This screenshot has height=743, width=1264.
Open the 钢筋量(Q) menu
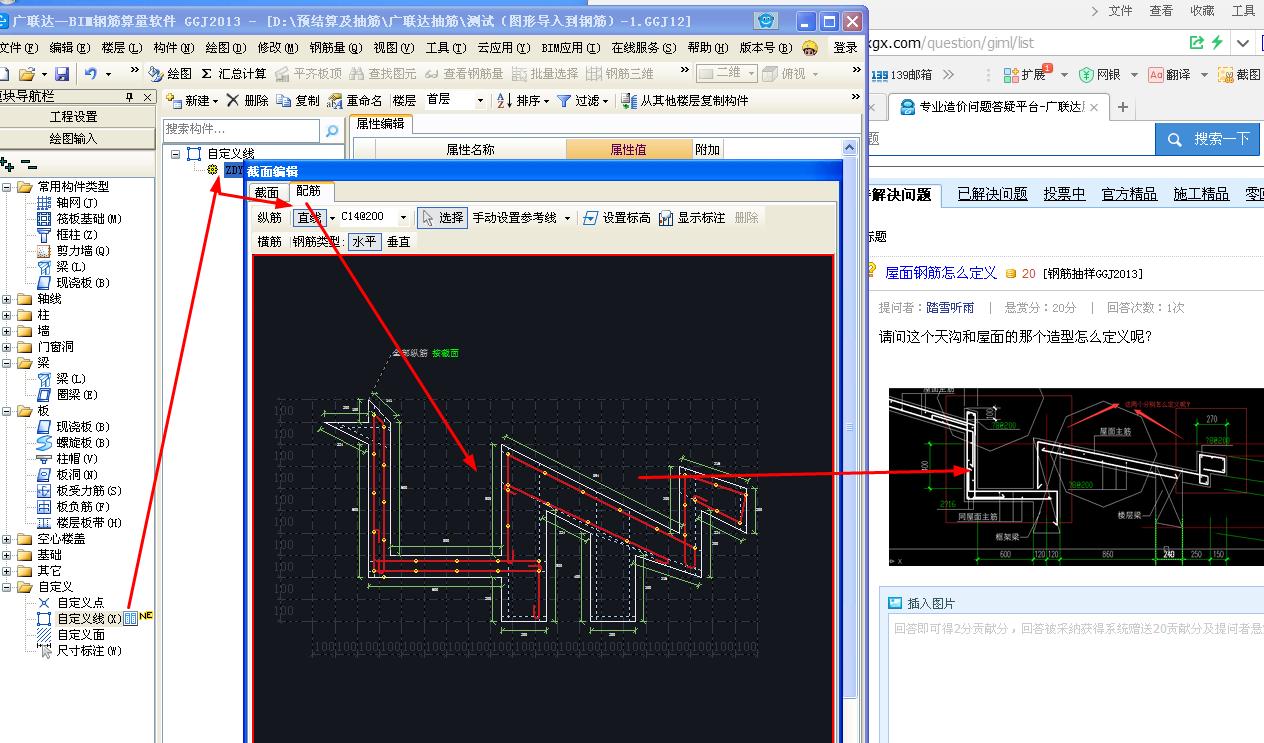coord(336,47)
